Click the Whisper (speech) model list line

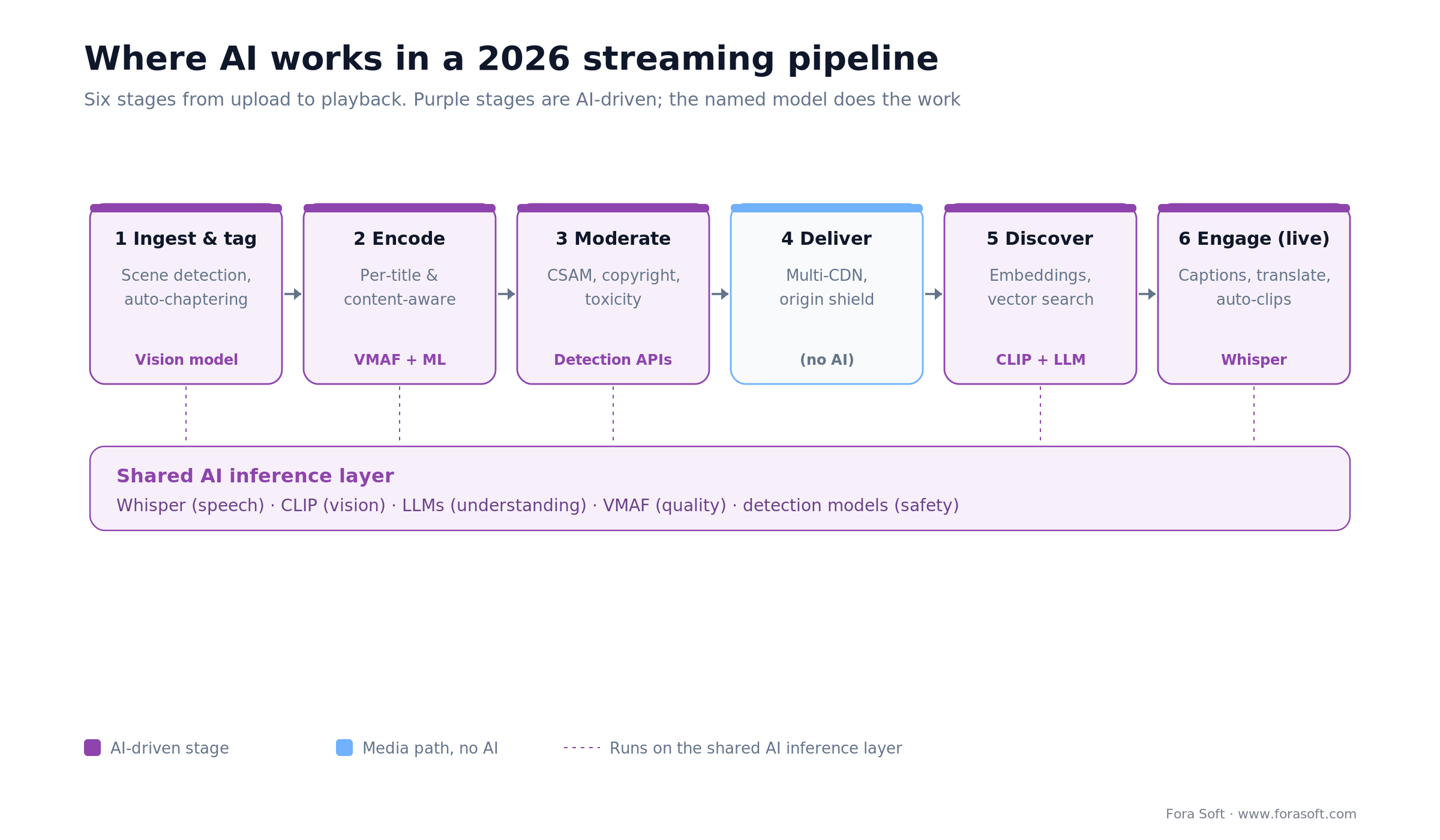point(538,506)
